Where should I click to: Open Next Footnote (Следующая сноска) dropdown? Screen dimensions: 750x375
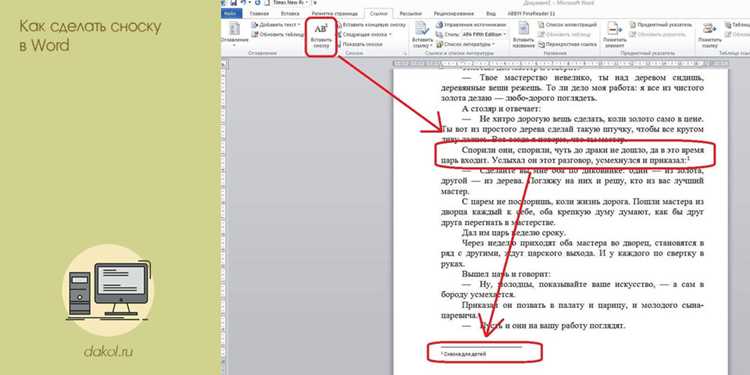click(366, 34)
